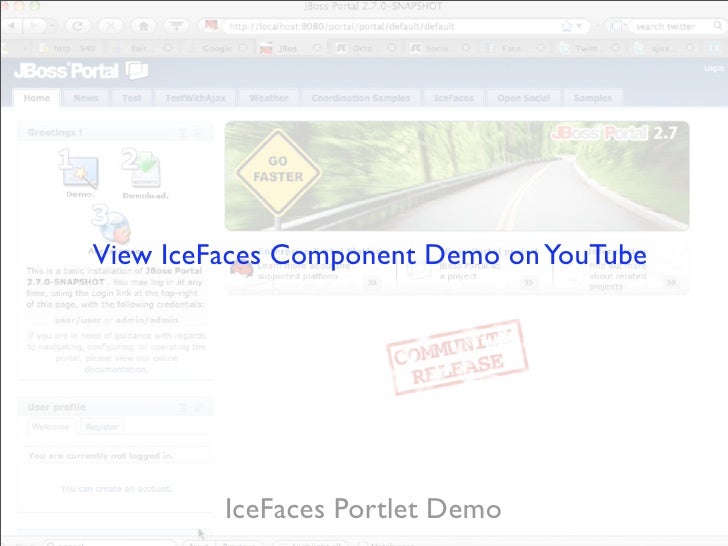728x546 pixels.
Task: Open the TestWithAjax portal tab
Action: pos(195,98)
